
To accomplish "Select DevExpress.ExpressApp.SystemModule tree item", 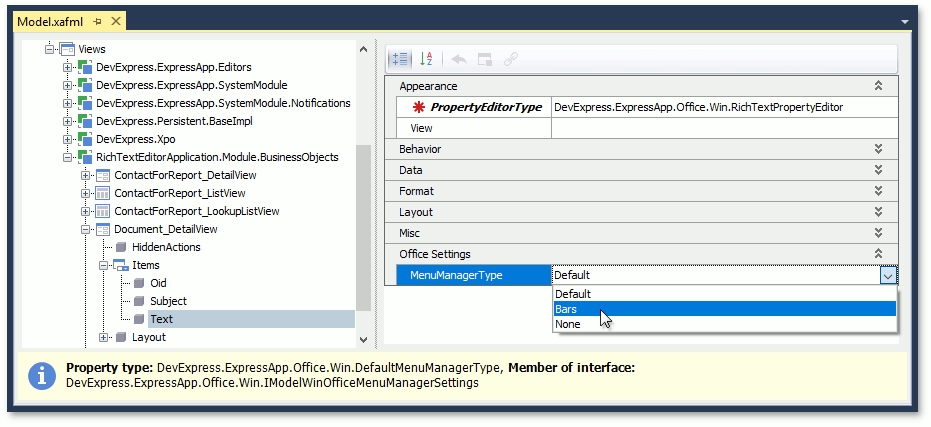I will coord(192,85).
